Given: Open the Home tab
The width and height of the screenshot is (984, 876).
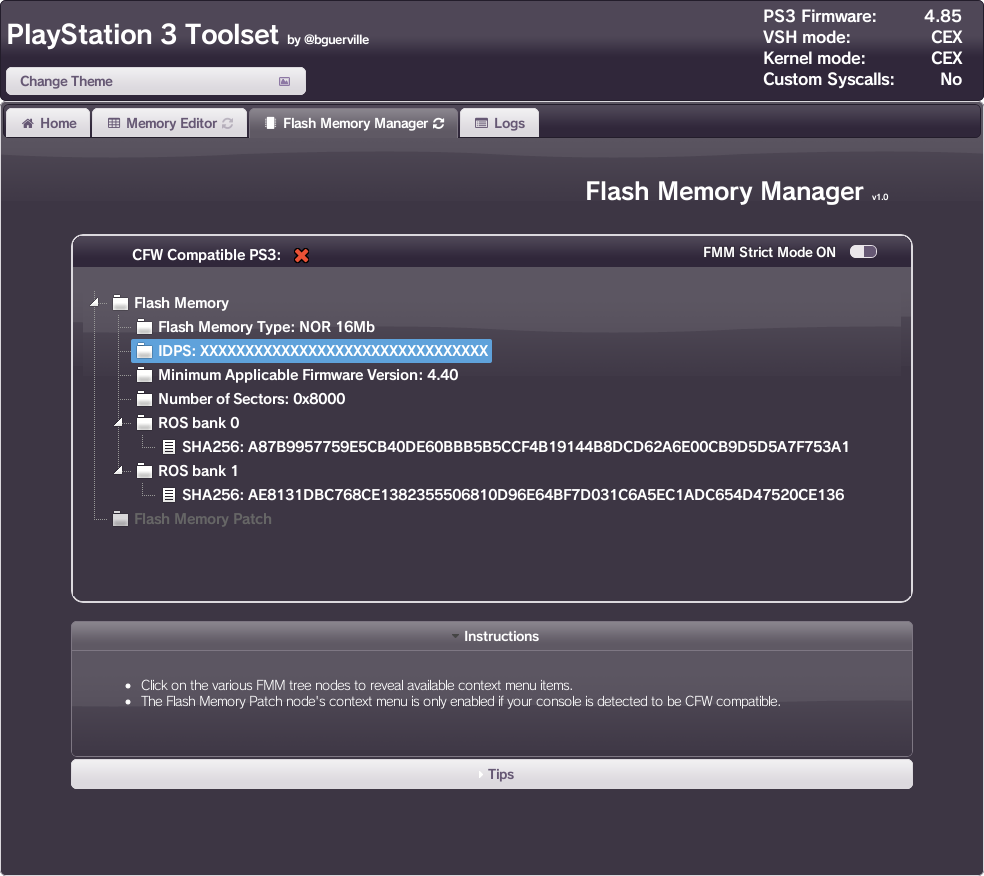Looking at the screenshot, I should pos(49,123).
